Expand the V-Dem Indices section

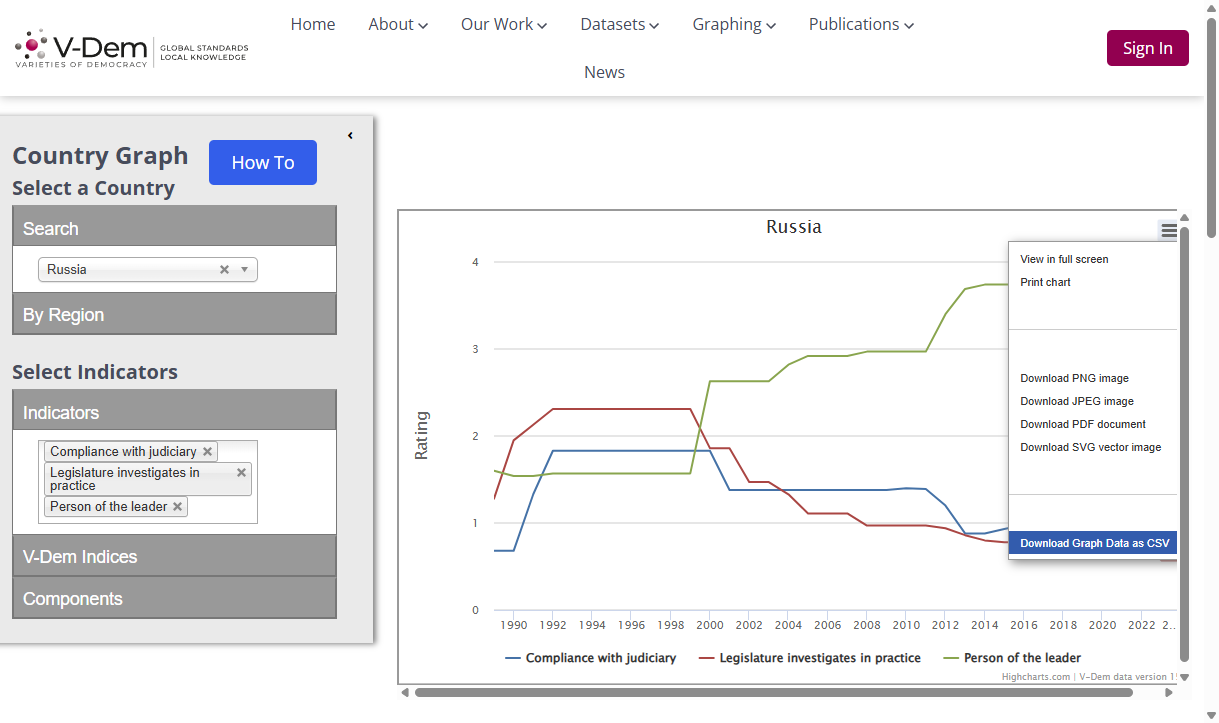tap(174, 556)
